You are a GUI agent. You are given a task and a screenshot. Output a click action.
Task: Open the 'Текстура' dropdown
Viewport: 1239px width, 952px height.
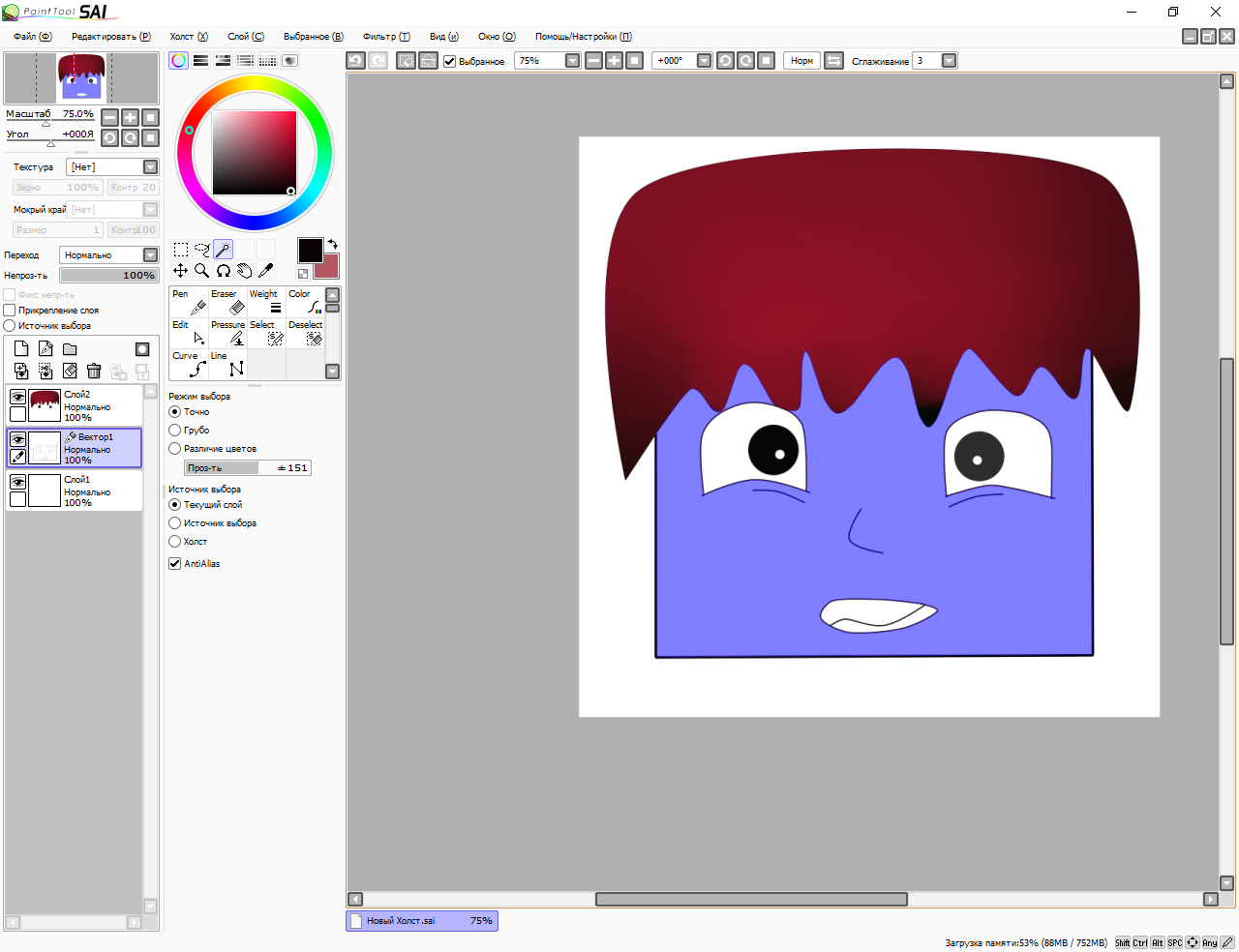coord(150,167)
